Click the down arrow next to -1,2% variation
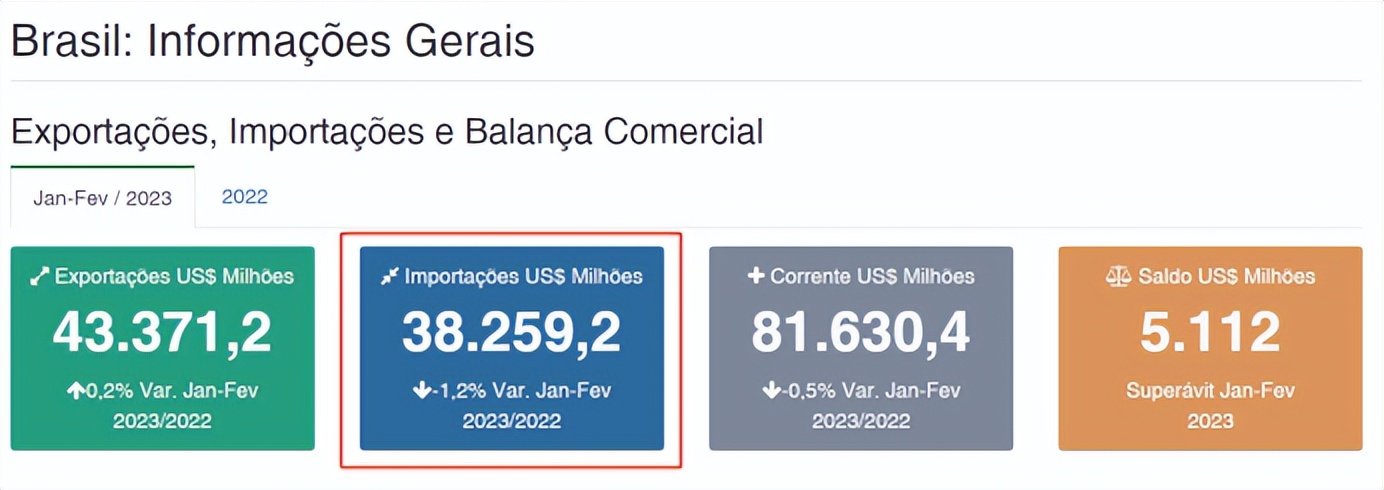The image size is (1384, 490). point(422,391)
